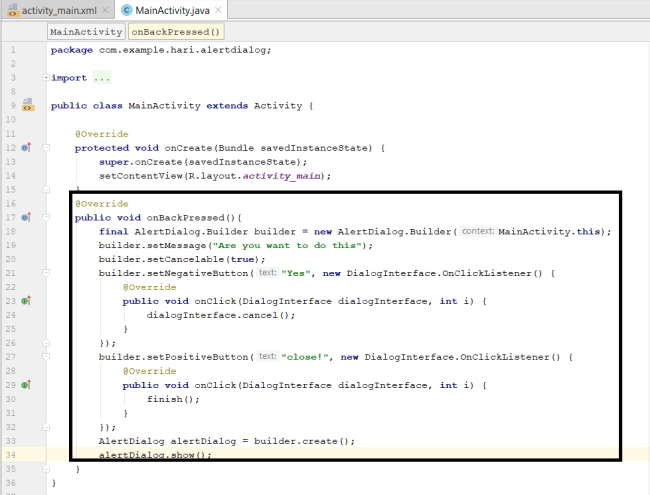
Task: Click the activity_main layout reference
Action: pos(282,176)
